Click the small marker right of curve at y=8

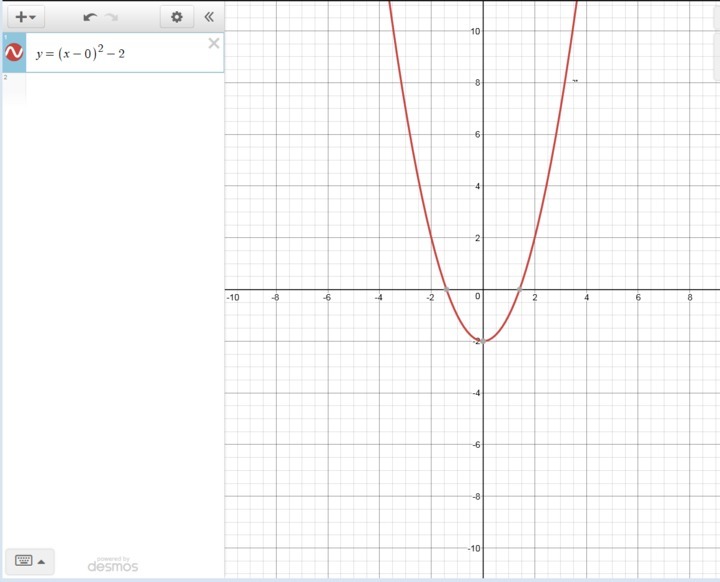[x=575, y=81]
